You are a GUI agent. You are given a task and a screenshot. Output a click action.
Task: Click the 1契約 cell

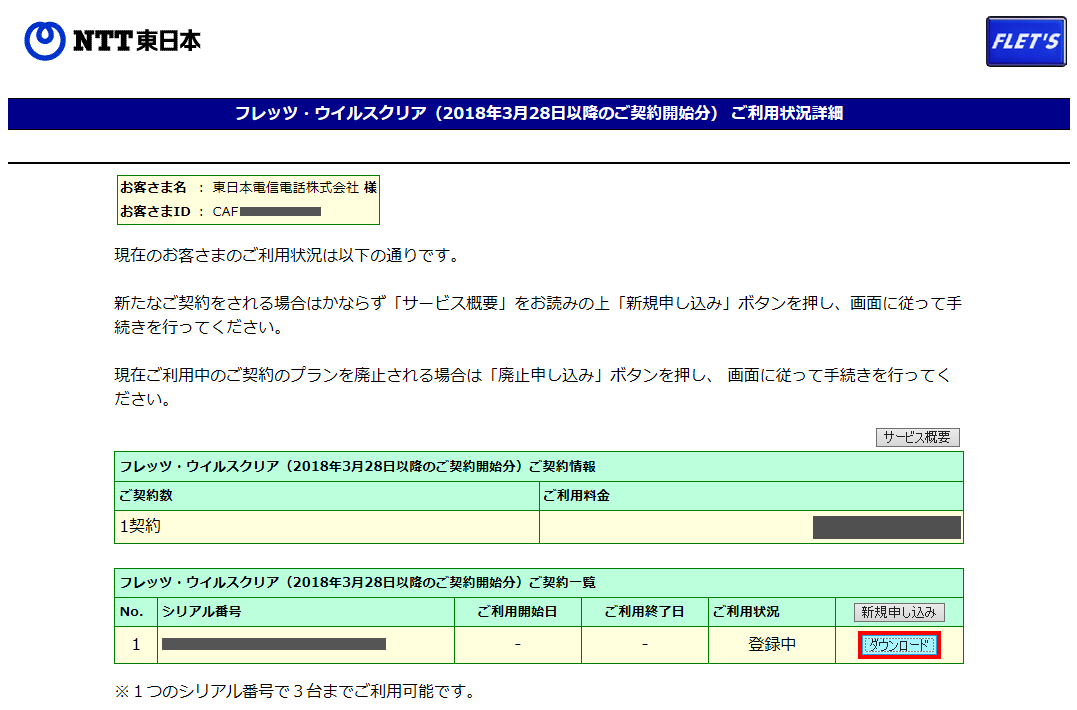327,527
